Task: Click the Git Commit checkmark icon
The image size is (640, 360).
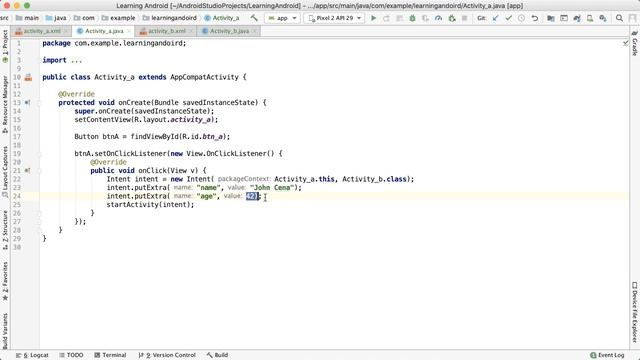Action: click(508, 18)
